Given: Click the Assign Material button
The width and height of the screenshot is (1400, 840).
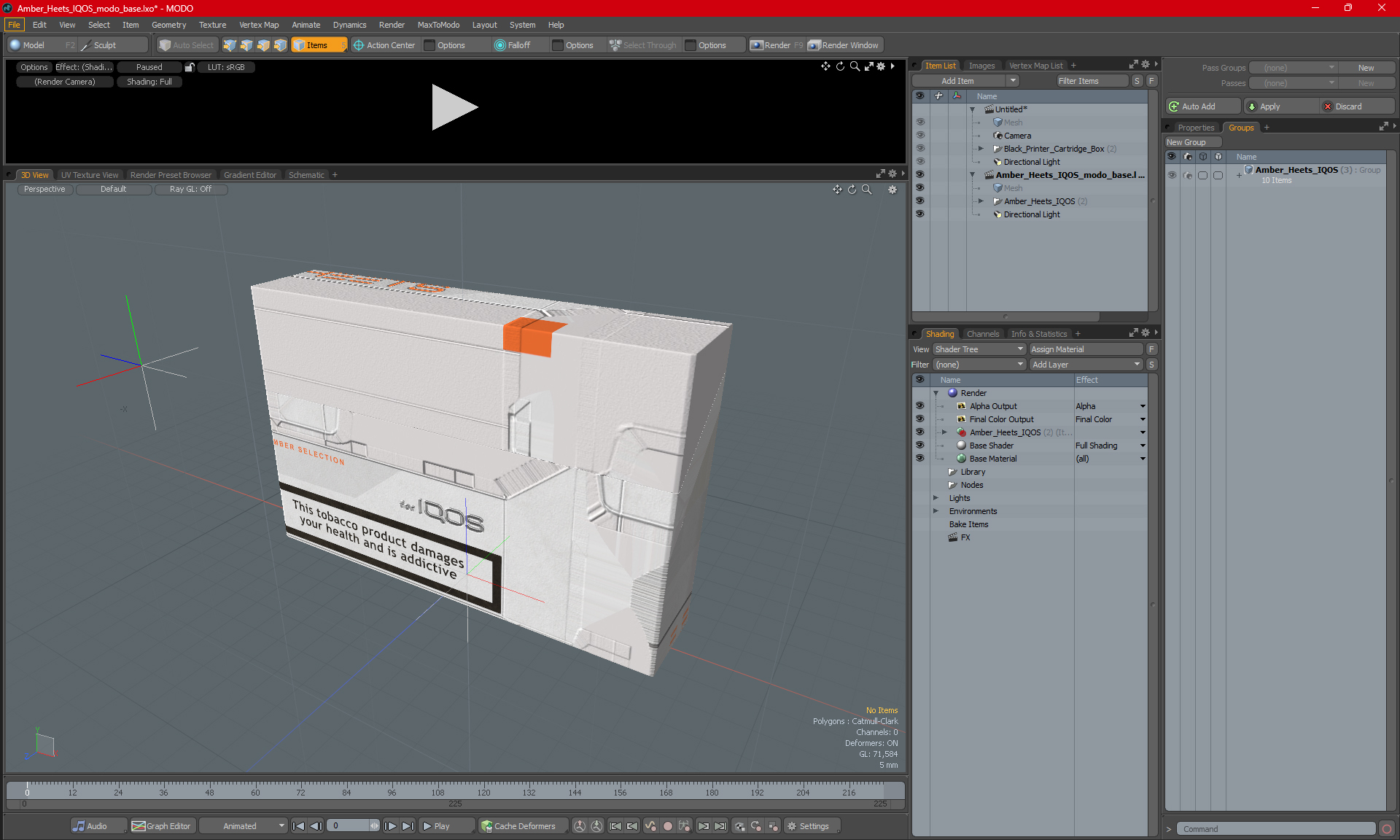Looking at the screenshot, I should click(1086, 349).
